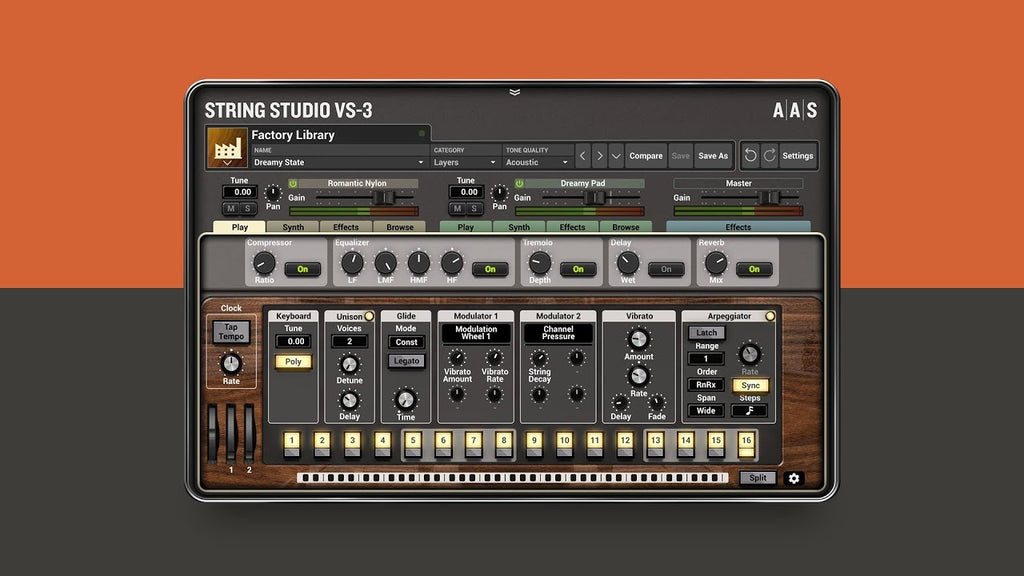Solo Dreamy Pad layer with S button
1024x576 pixels.
[474, 208]
